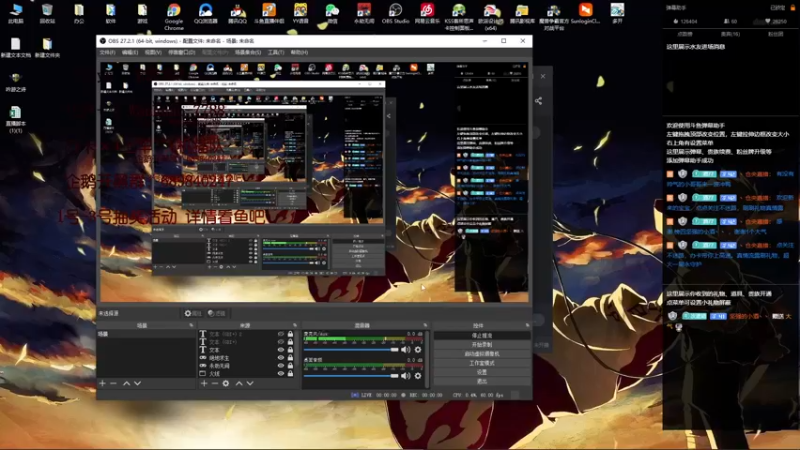
Task: Move source up with the up arrow
Action: tap(239, 383)
